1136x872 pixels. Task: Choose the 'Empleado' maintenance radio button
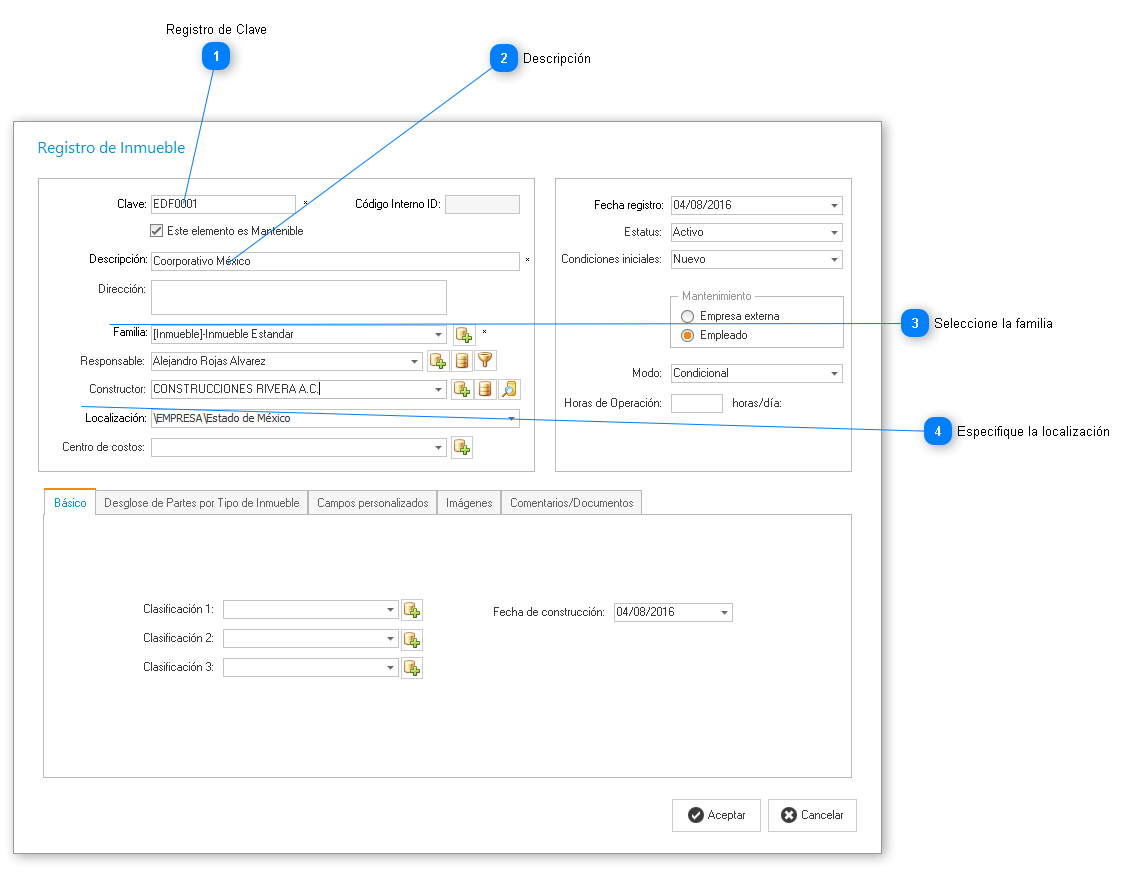687,336
